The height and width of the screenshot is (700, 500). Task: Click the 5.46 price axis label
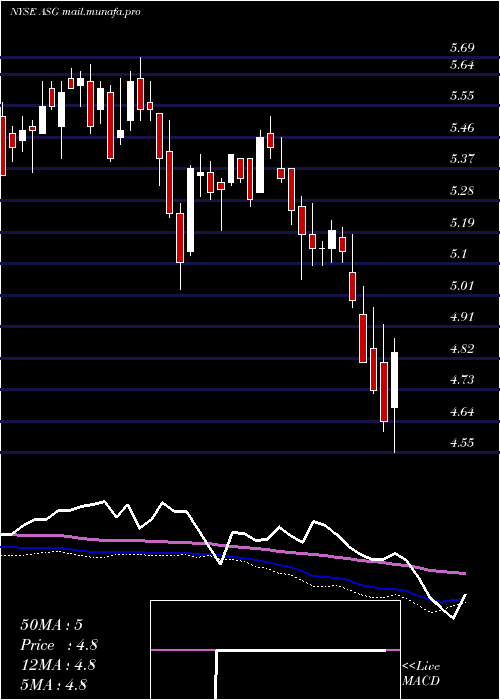(462, 128)
